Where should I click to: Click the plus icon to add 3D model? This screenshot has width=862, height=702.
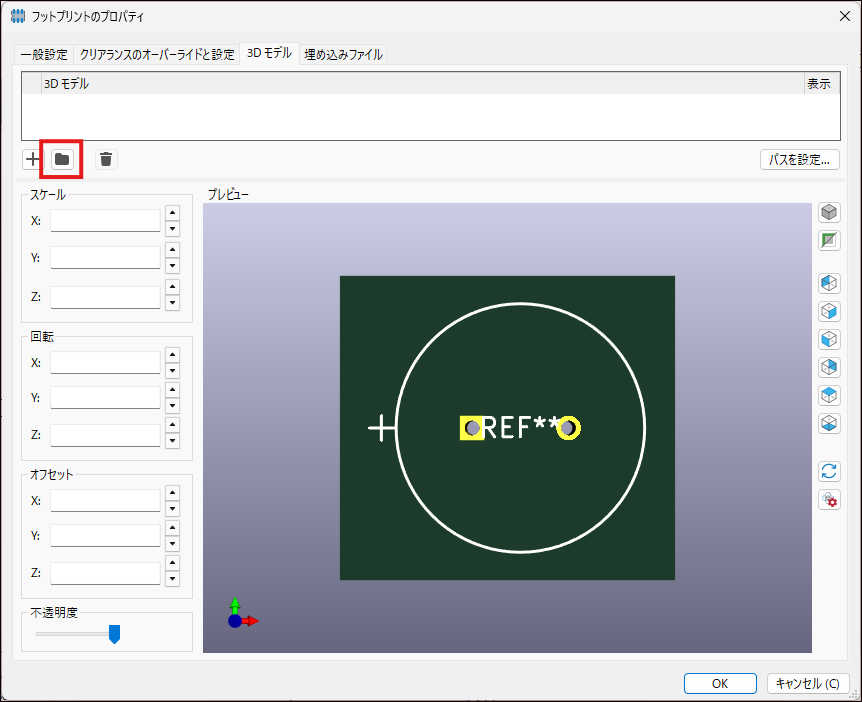click(x=33, y=159)
